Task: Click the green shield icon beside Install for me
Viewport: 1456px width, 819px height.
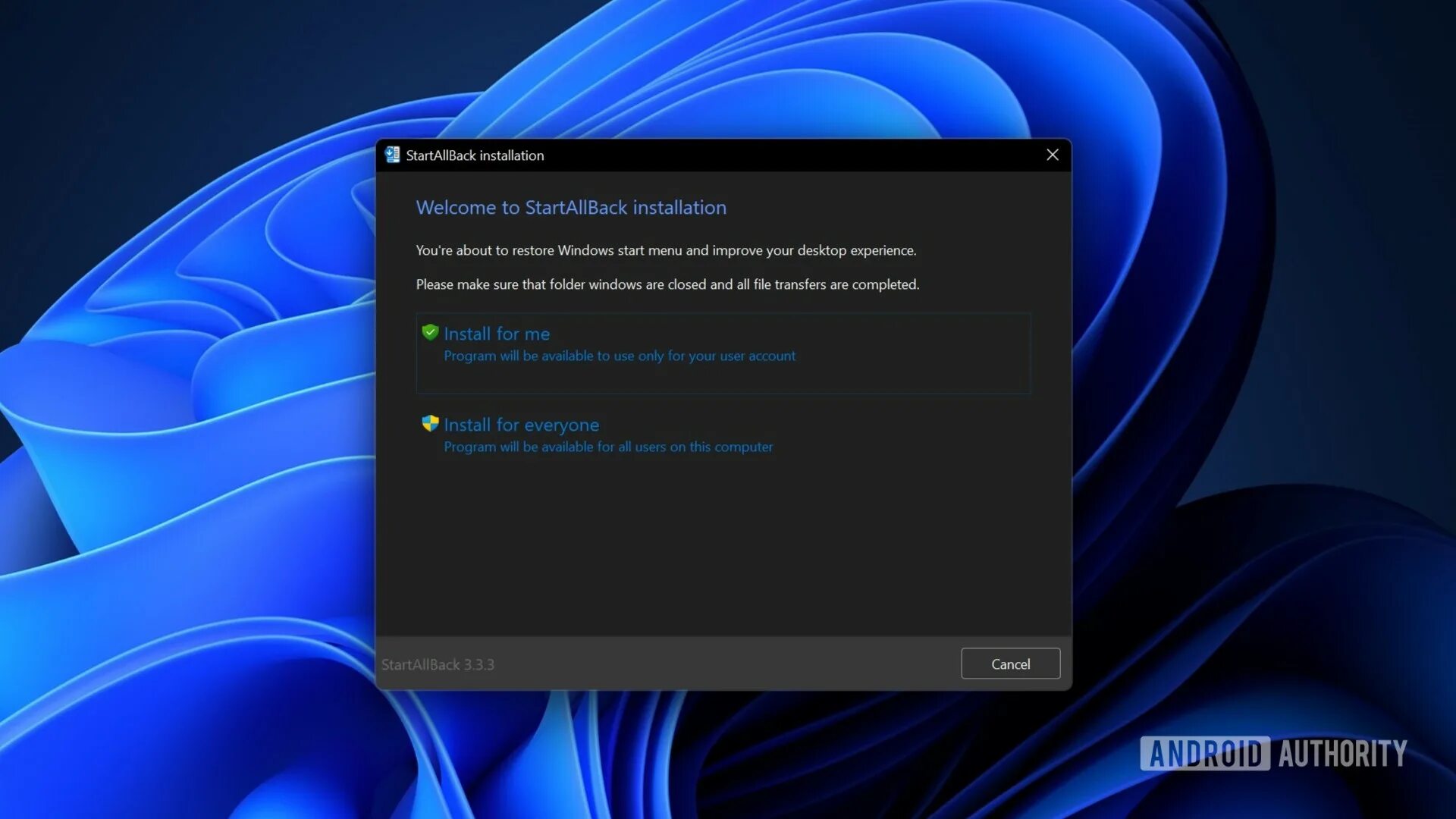Action: [430, 332]
